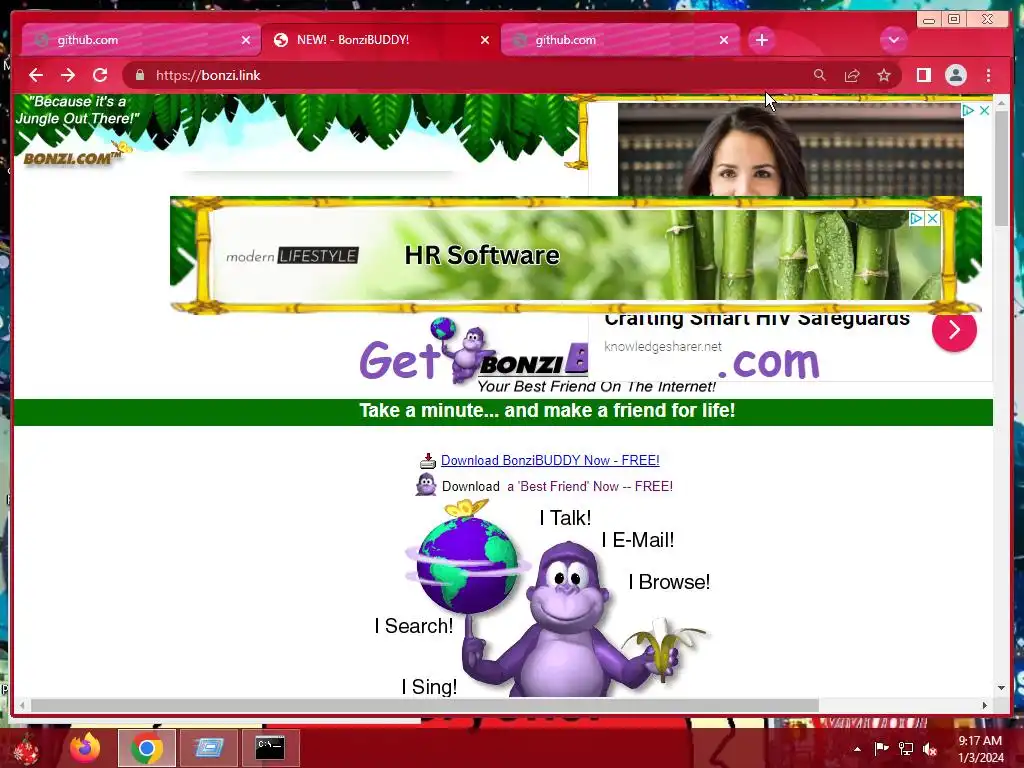
Task: Close the last github.com tab
Action: coord(724,40)
